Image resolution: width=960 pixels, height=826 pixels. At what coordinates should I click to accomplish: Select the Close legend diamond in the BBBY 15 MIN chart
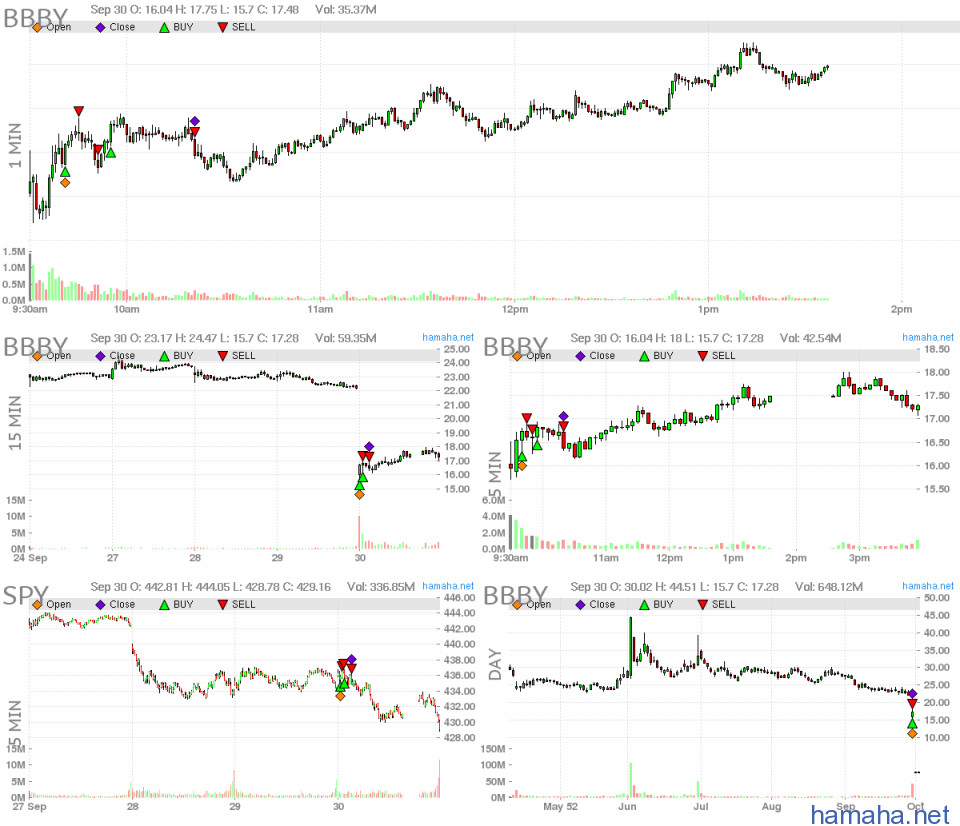coord(100,356)
